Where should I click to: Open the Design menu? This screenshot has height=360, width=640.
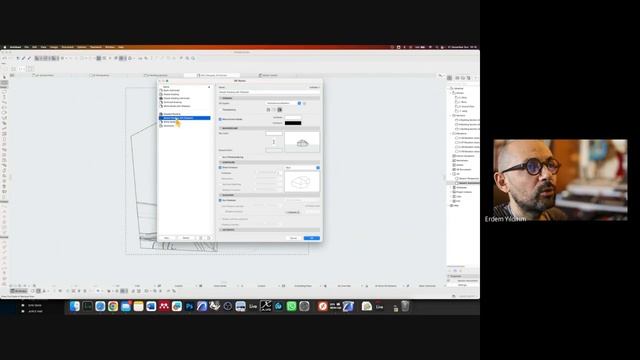[x=54, y=47]
